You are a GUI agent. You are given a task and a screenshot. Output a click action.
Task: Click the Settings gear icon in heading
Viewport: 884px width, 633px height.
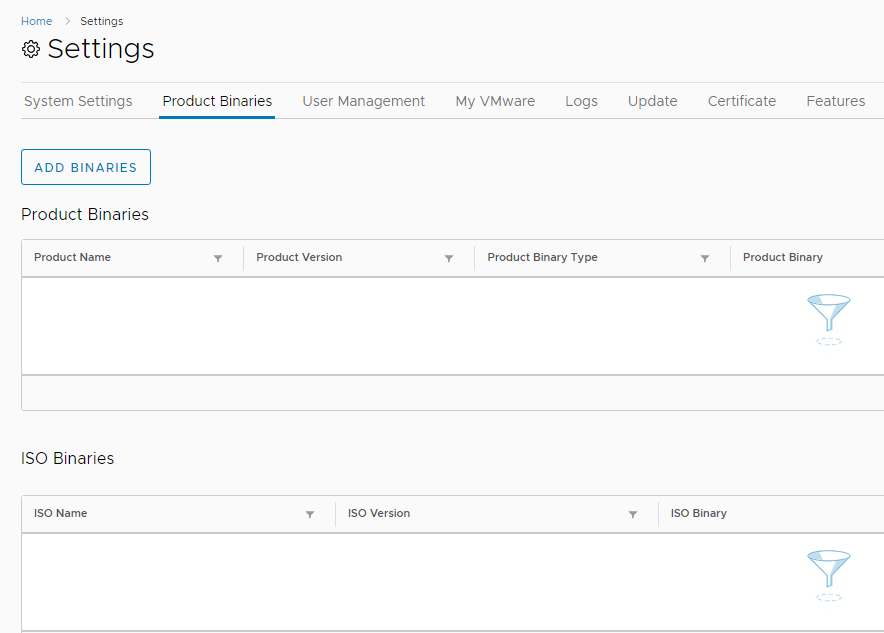coord(31,49)
